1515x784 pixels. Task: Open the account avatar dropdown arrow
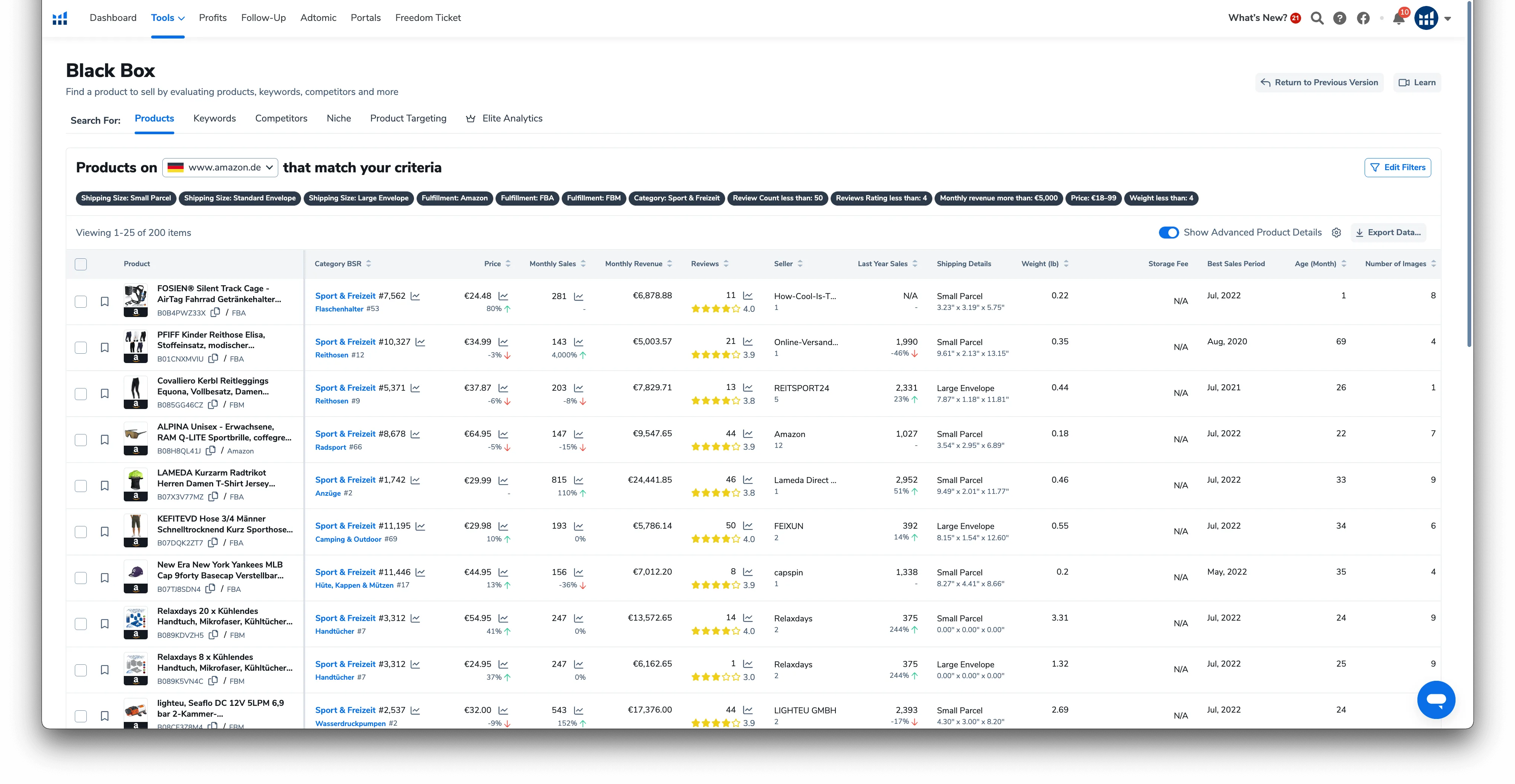[1448, 18]
